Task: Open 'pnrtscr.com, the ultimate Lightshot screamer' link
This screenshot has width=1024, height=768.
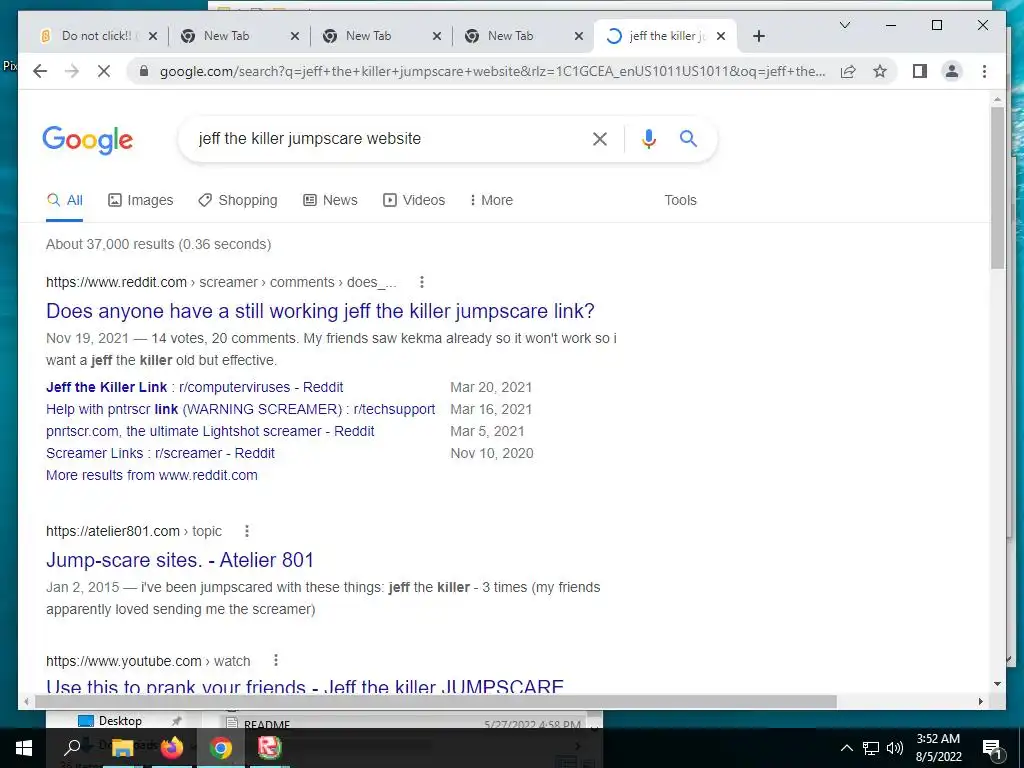Action: 210,431
